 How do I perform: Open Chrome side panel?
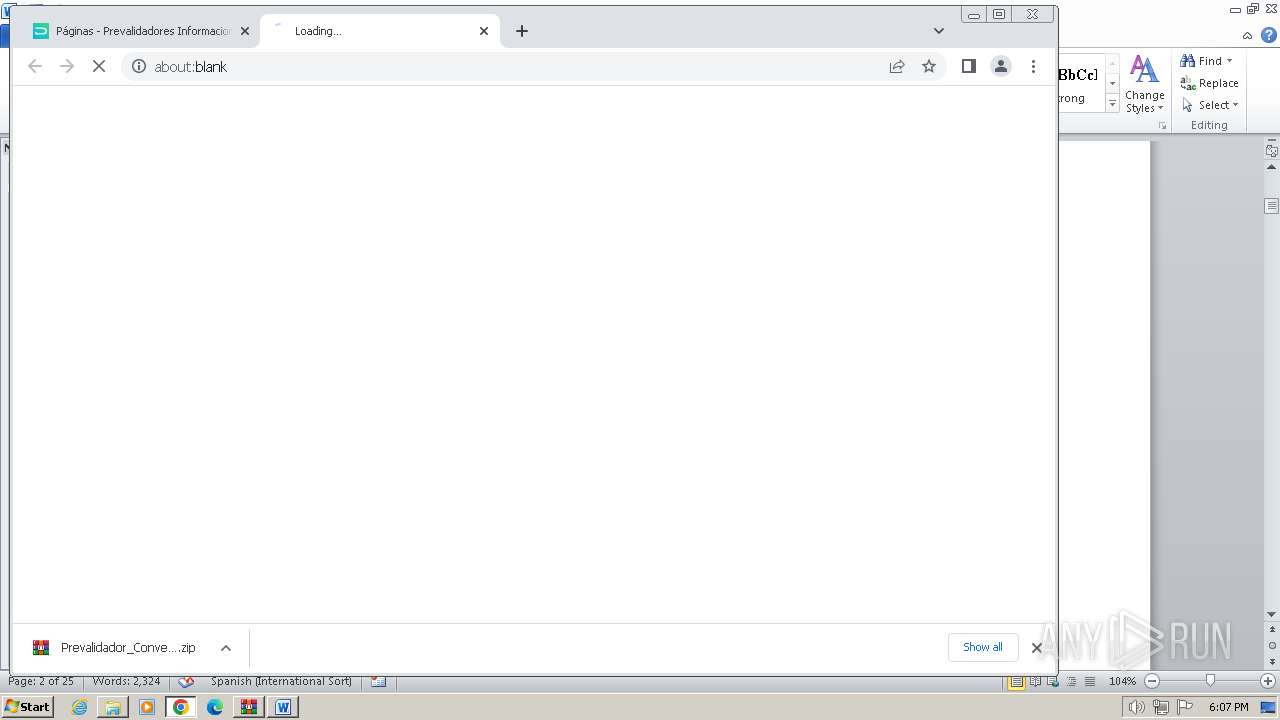(x=968, y=66)
